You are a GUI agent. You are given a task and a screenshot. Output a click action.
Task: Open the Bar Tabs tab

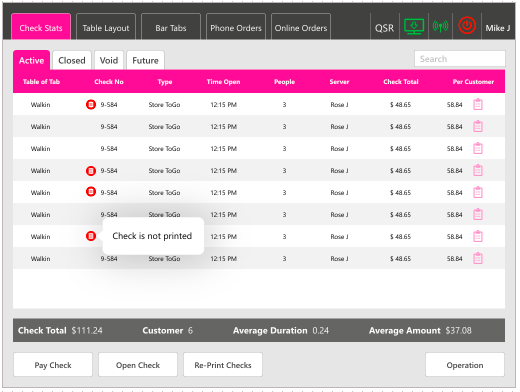[x=171, y=27]
